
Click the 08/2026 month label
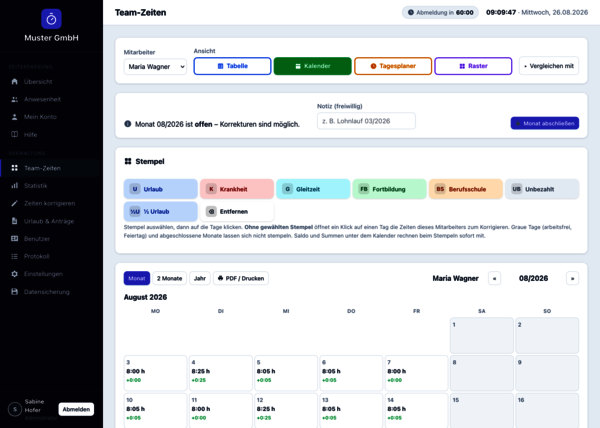point(533,278)
